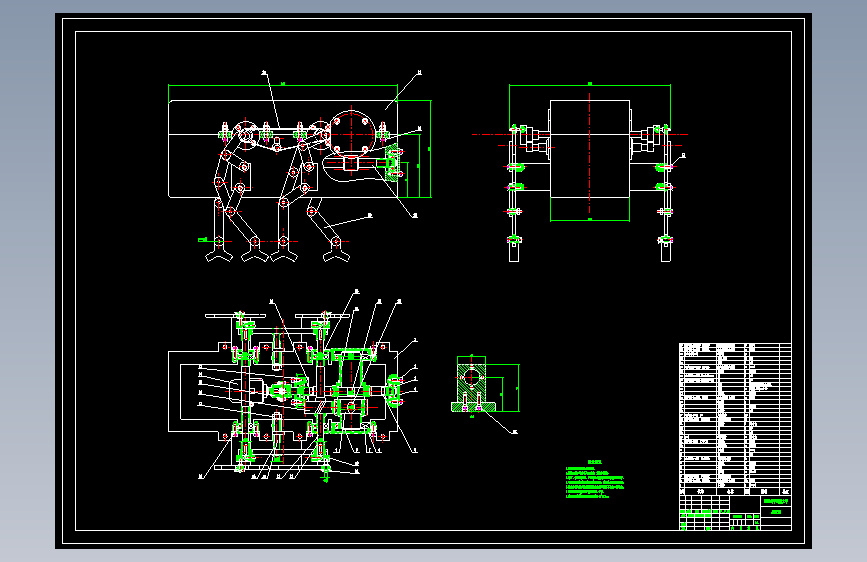
Task: Select the plan view gearbox assembly
Action: [x=293, y=386]
